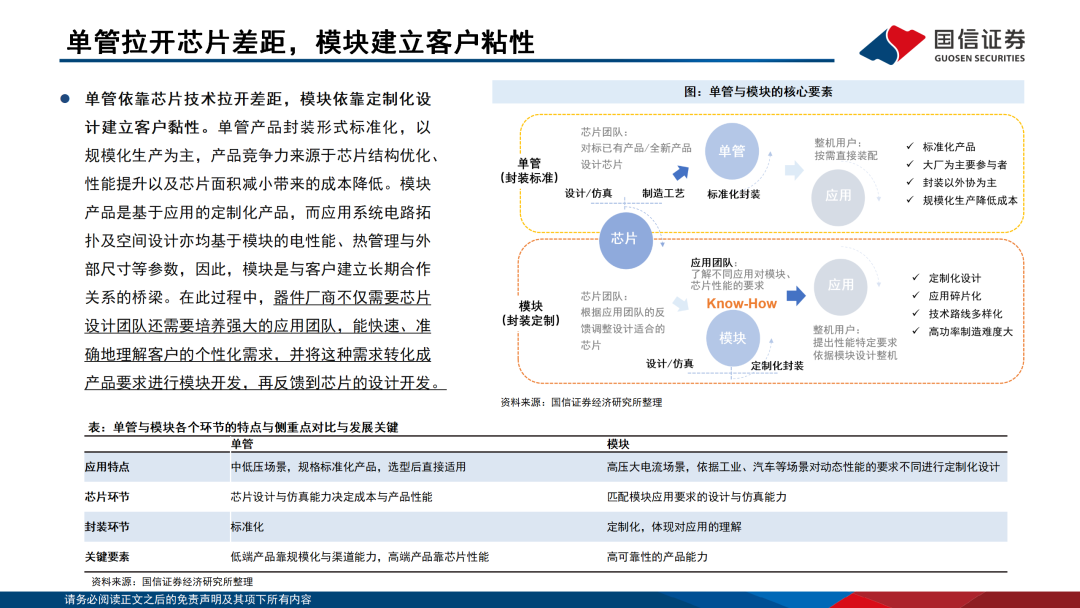Screen dimensions: 1080x608
Task: Click the 芯片环节 row label
Action: [107, 496]
